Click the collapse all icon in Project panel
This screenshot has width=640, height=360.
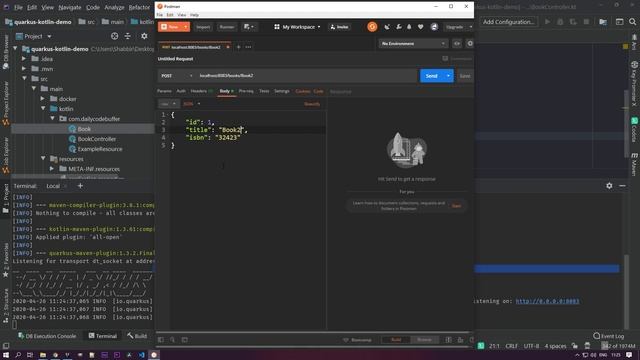click(x=128, y=36)
